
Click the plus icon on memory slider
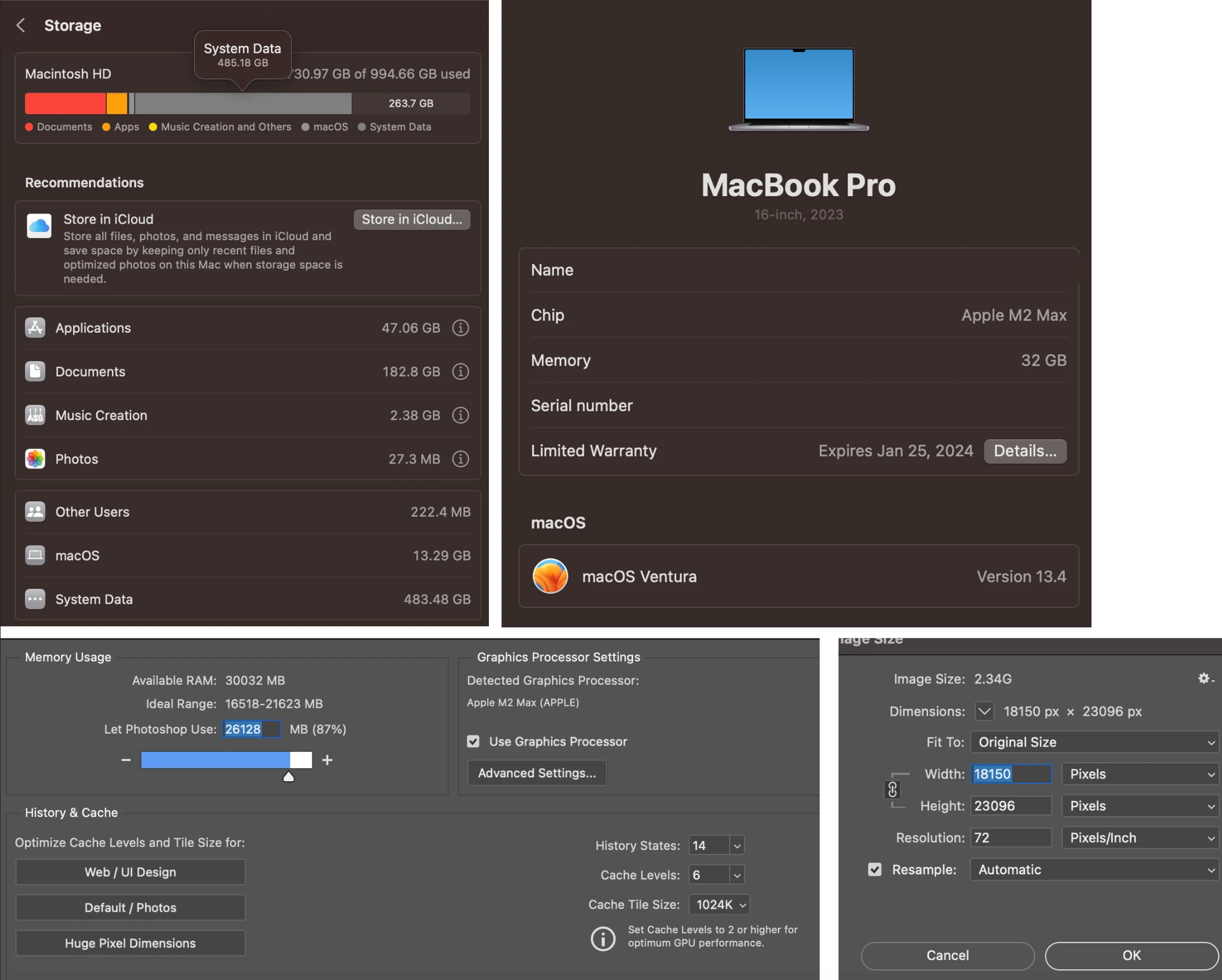tap(327, 760)
